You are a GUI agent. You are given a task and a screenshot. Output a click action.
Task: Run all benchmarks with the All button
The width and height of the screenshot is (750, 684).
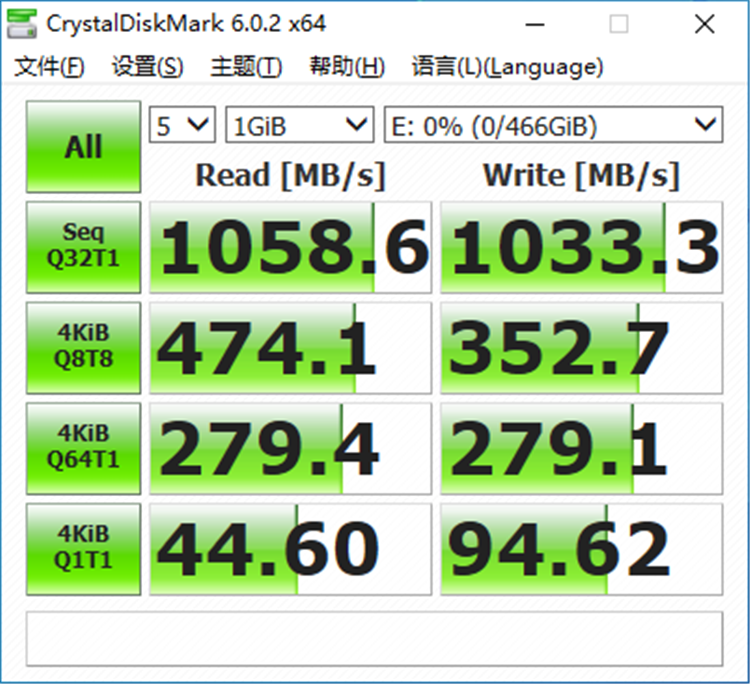click(83, 146)
